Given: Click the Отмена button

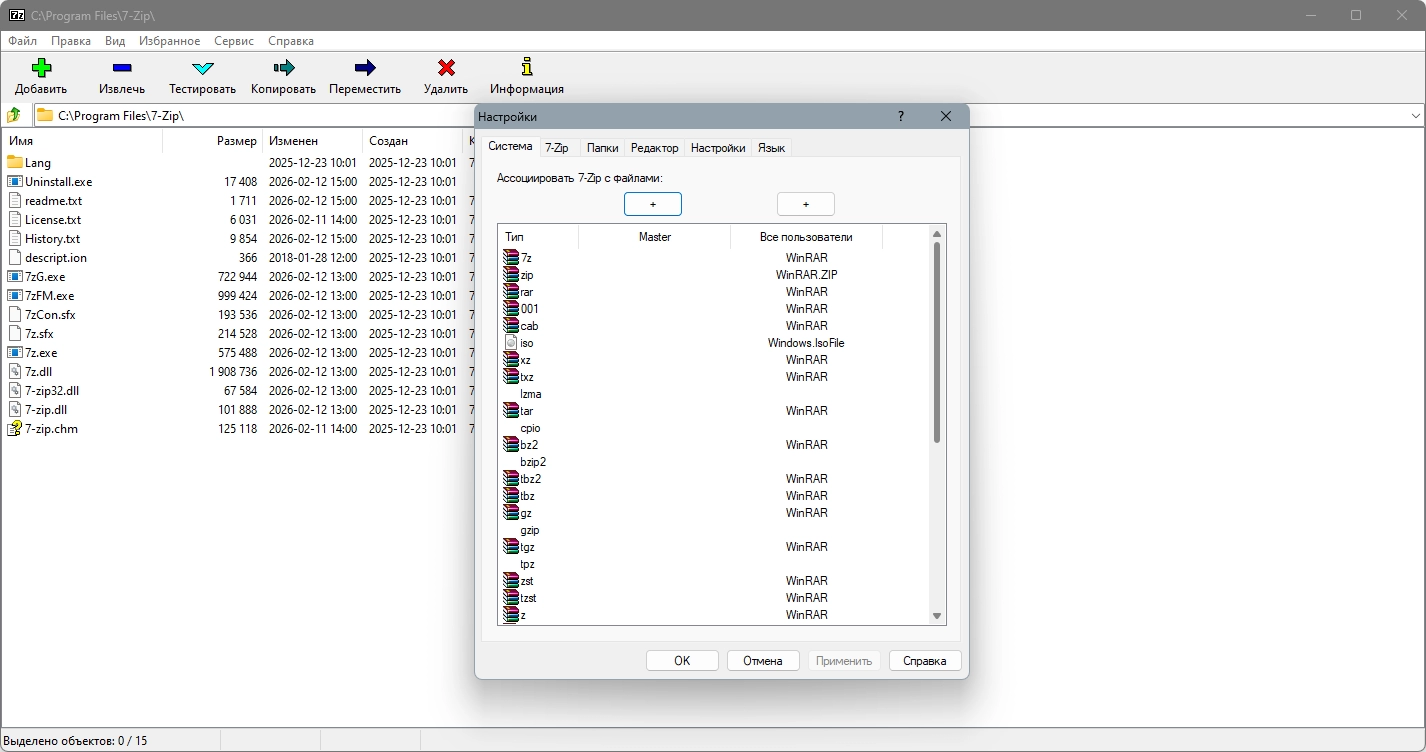Looking at the screenshot, I should [x=763, y=661].
